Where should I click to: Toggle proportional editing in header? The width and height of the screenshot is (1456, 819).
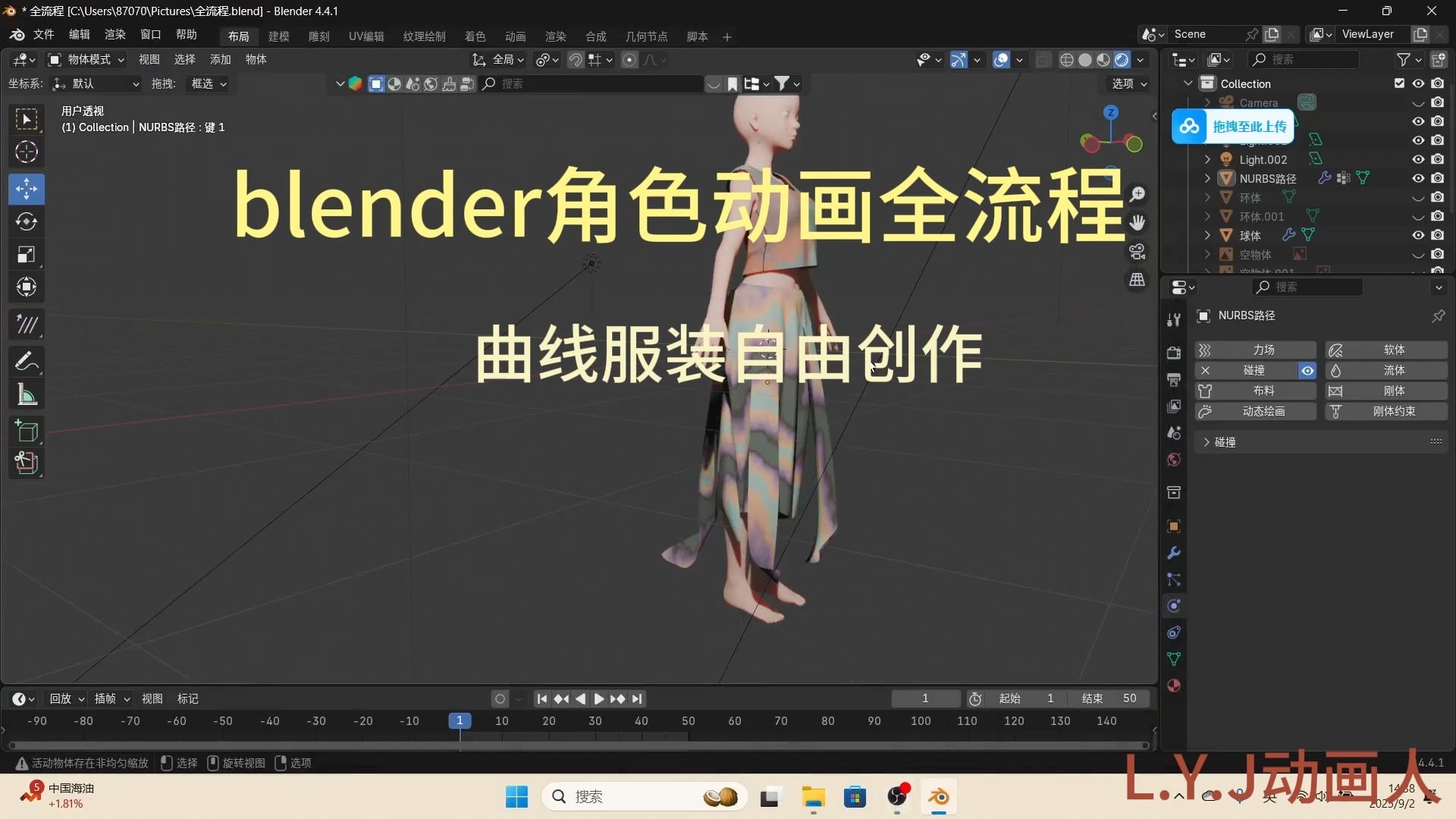[x=629, y=60]
